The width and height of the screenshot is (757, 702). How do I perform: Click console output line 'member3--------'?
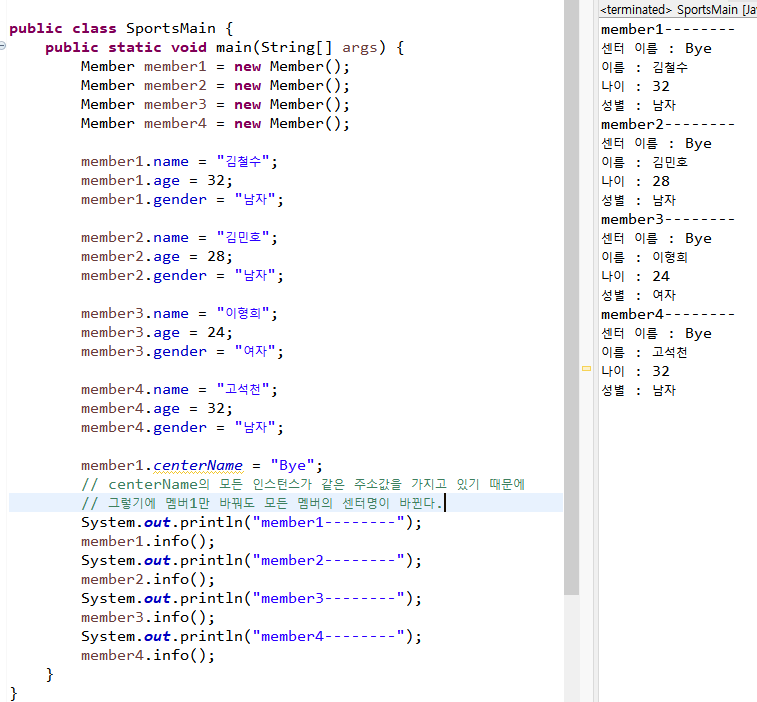pyautogui.click(x=668, y=219)
